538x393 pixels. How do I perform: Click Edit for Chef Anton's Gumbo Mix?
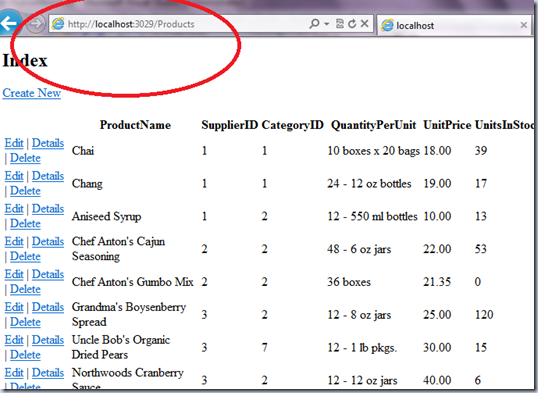pos(14,275)
